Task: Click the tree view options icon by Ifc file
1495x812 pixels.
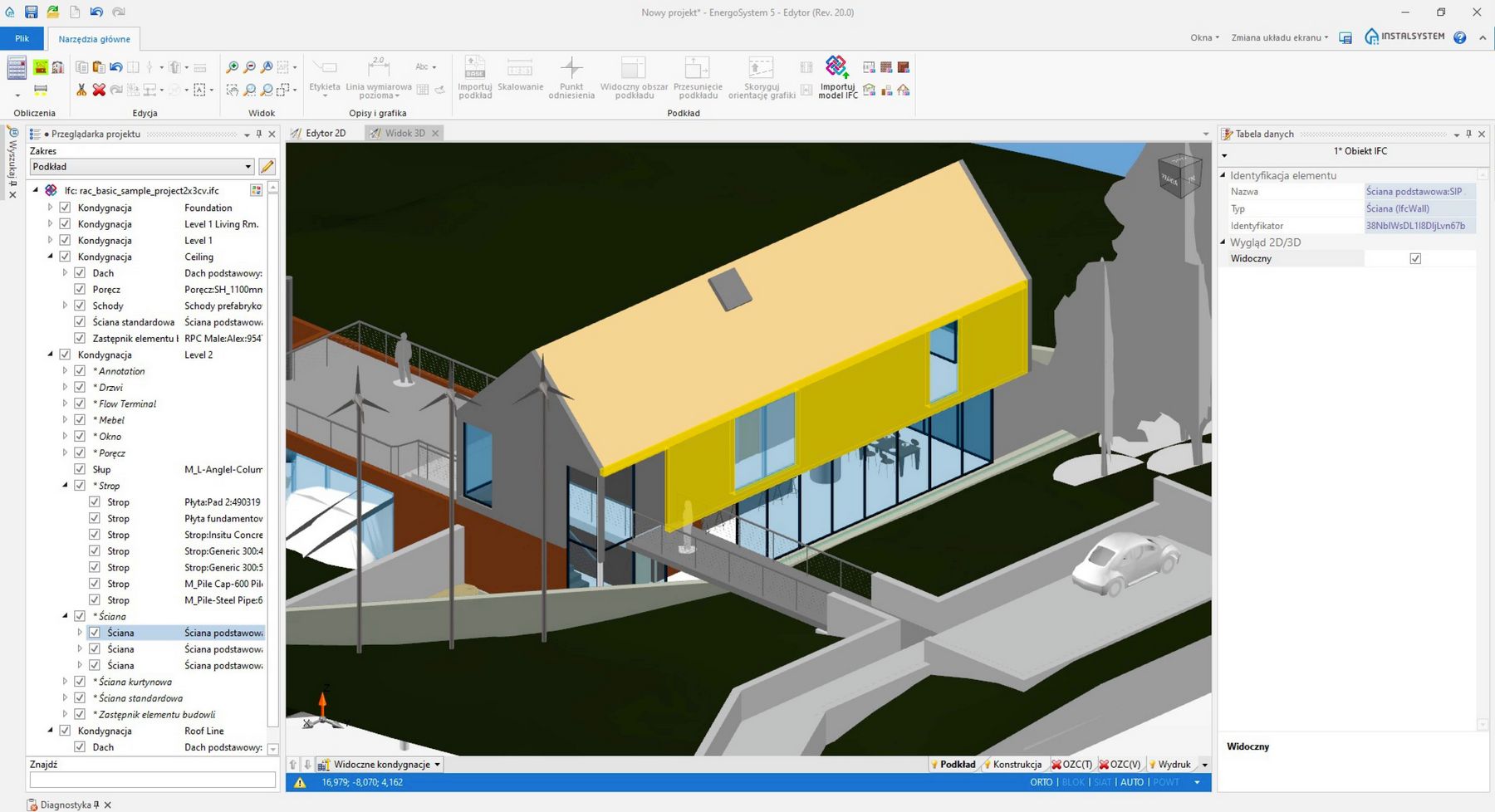Action: click(256, 191)
